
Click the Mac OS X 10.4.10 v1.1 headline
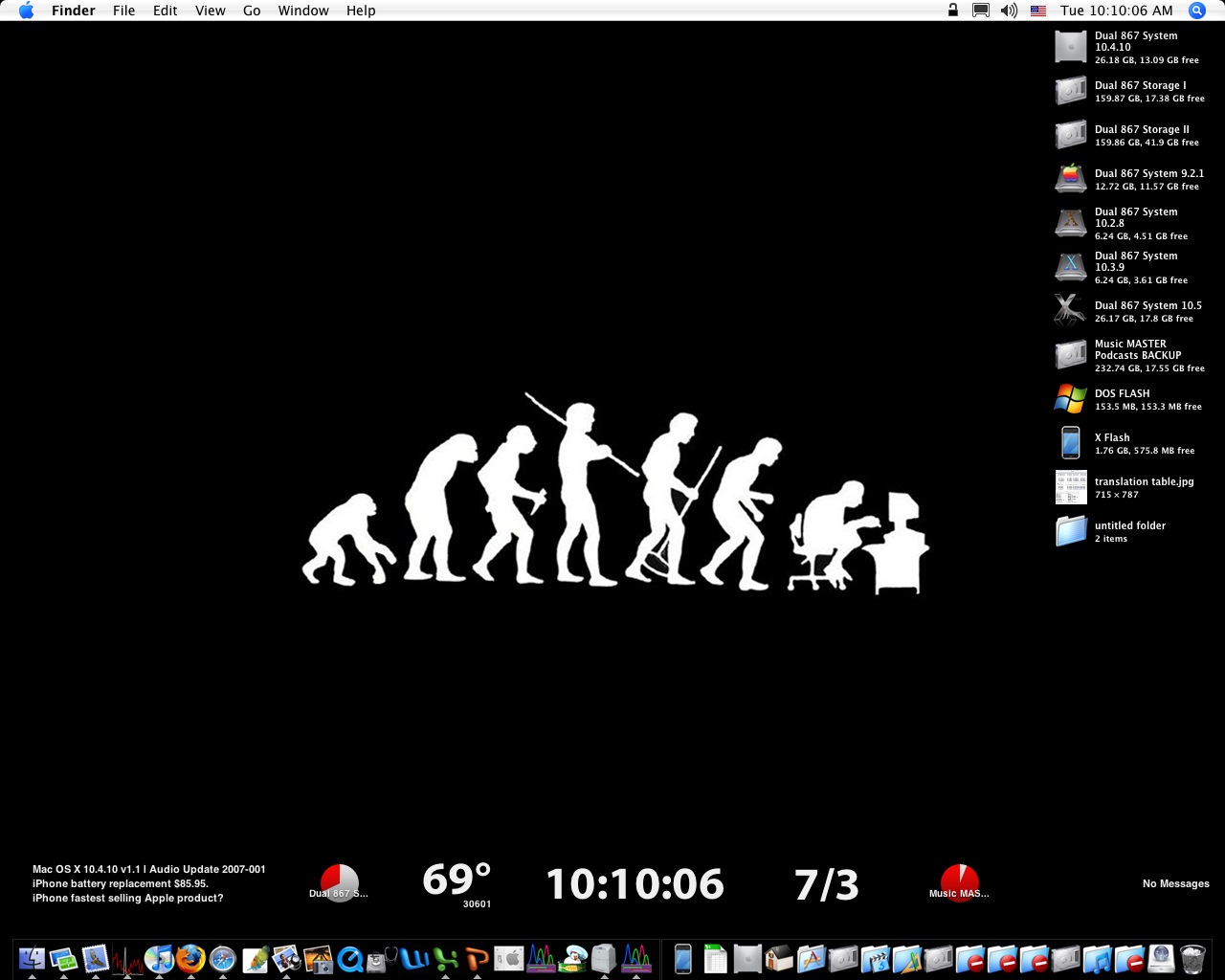[149, 869]
